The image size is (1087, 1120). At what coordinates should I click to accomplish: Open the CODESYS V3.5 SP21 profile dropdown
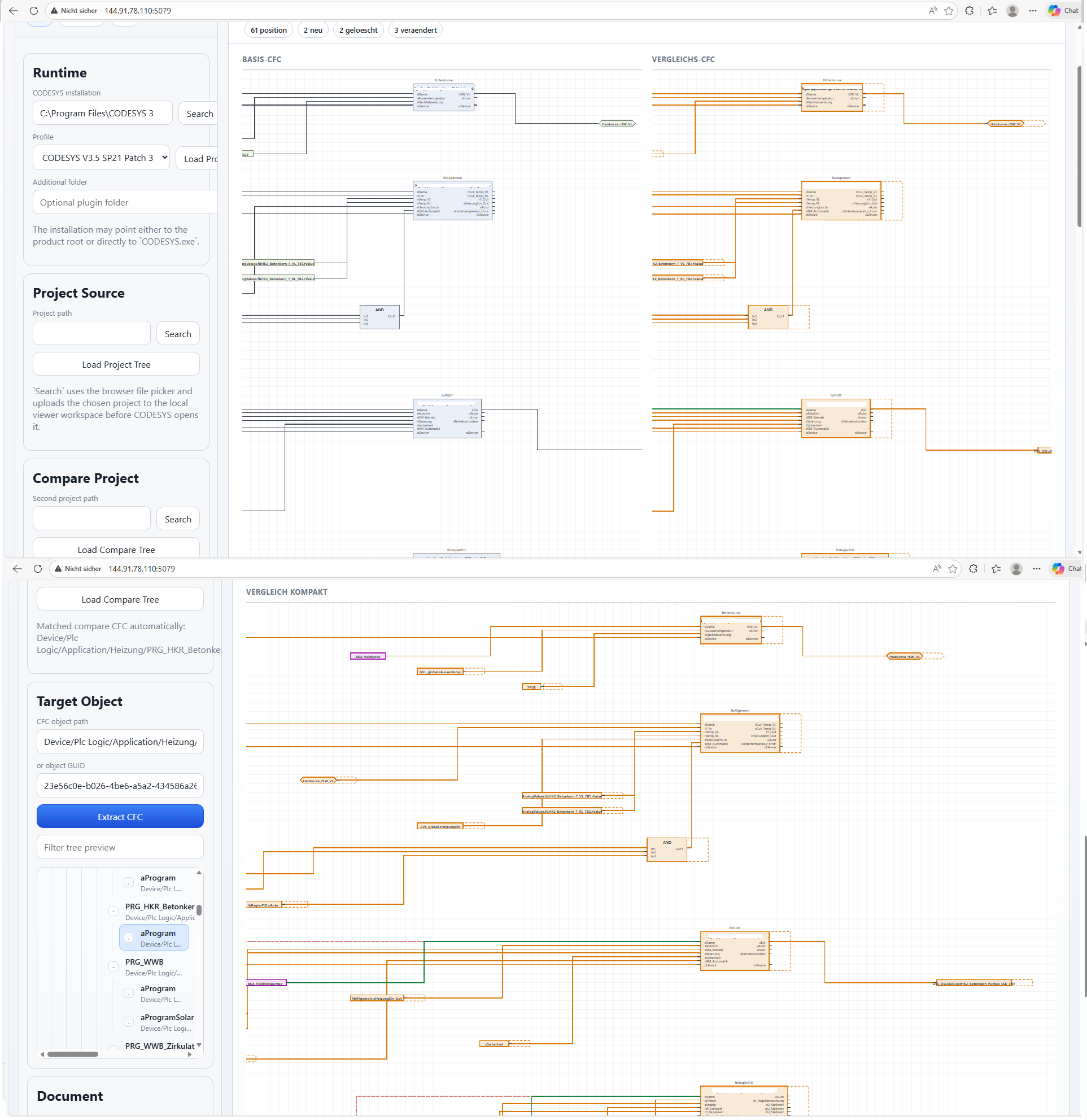101,158
